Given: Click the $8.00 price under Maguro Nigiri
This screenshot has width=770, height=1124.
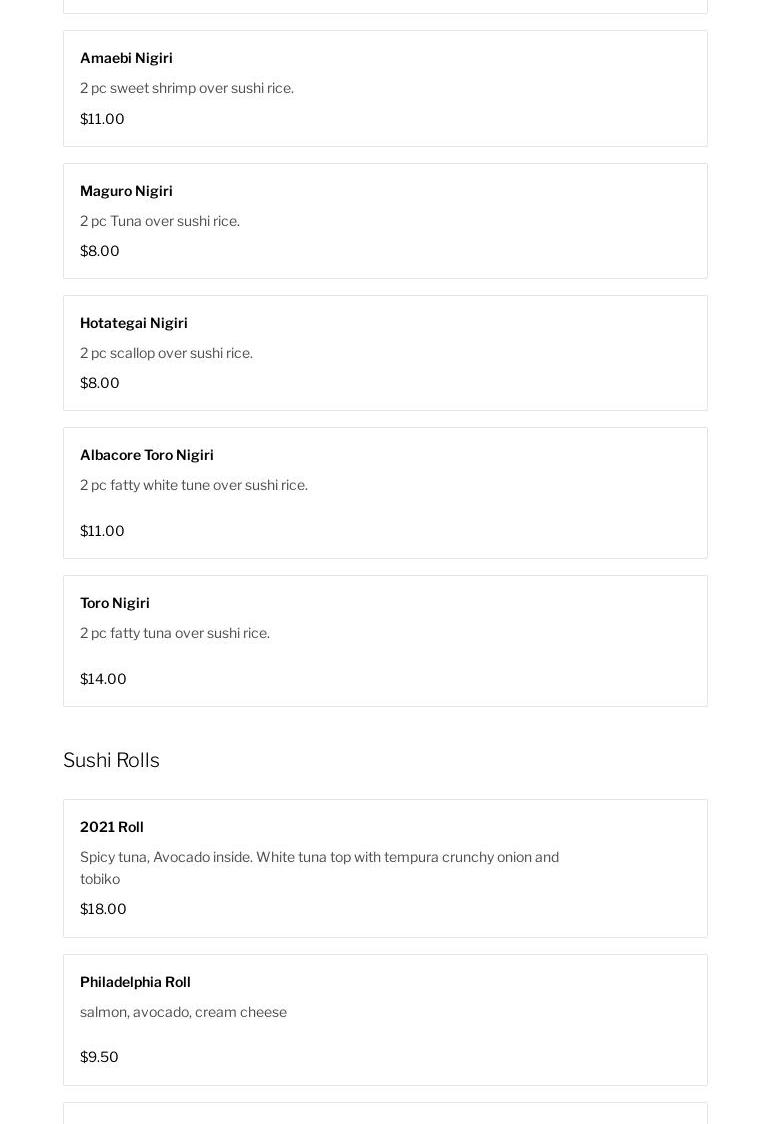Looking at the screenshot, I should (x=100, y=251).
